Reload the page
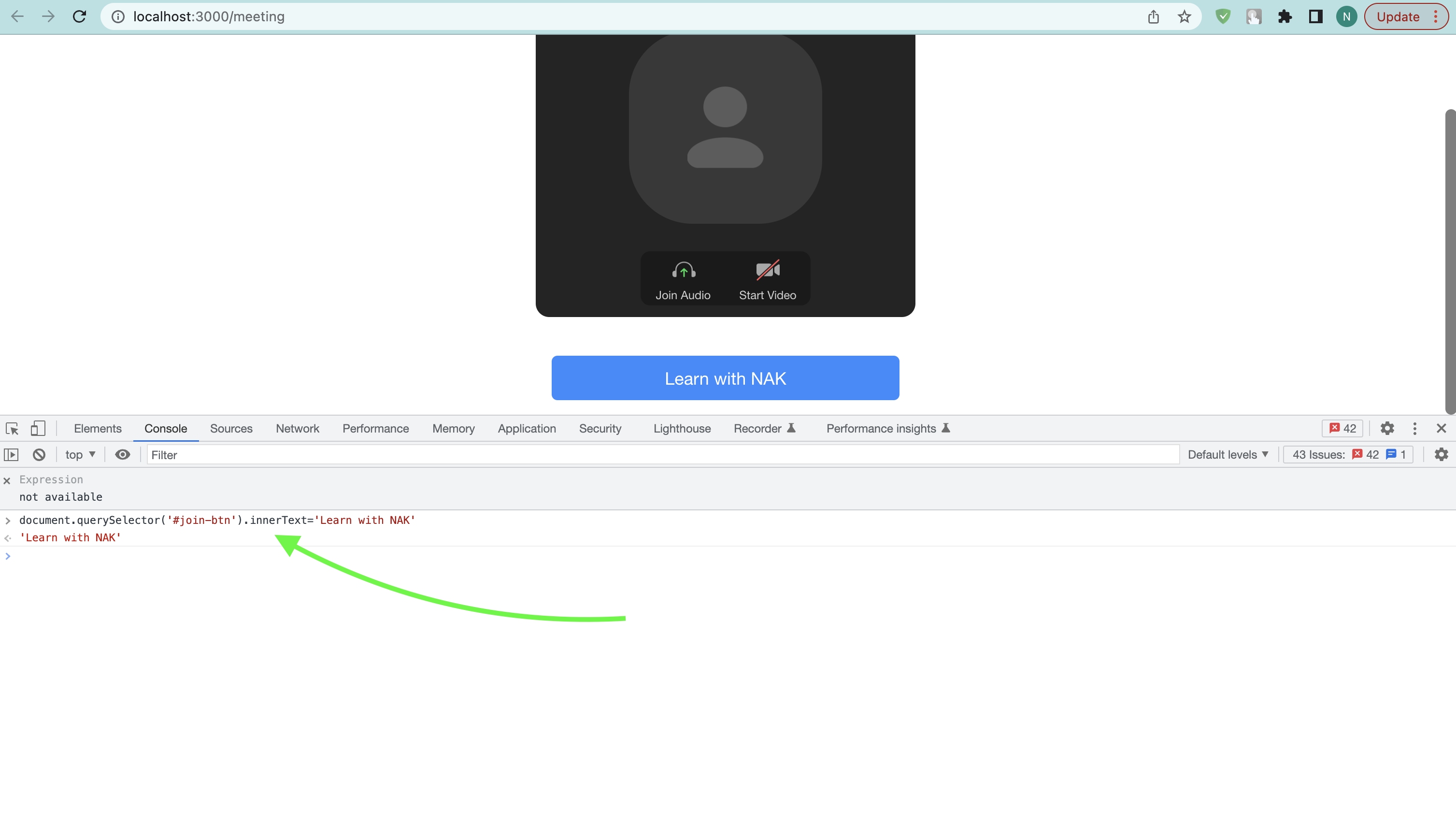This screenshot has height=839, width=1456. tap(80, 16)
